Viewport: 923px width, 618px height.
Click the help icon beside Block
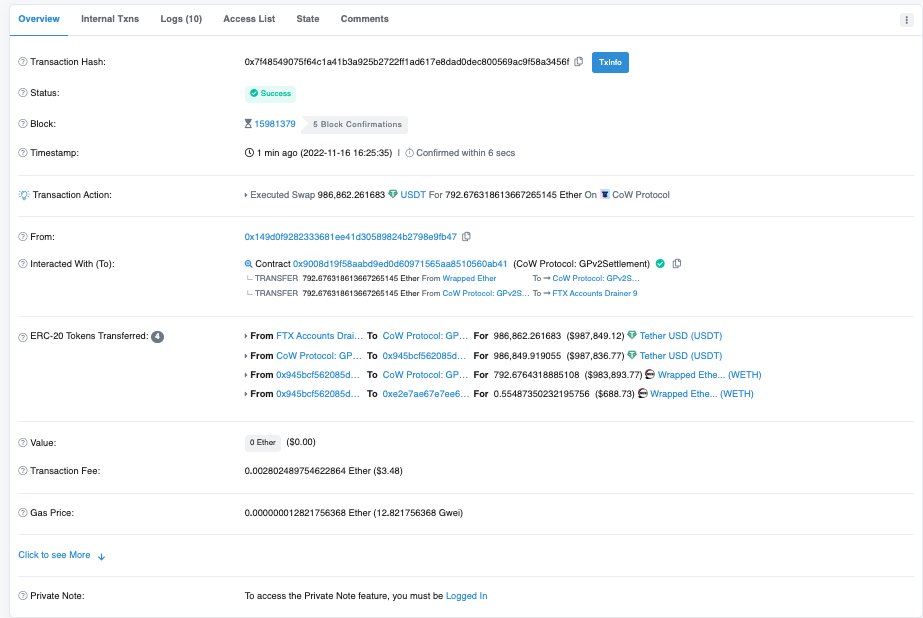pos(23,124)
